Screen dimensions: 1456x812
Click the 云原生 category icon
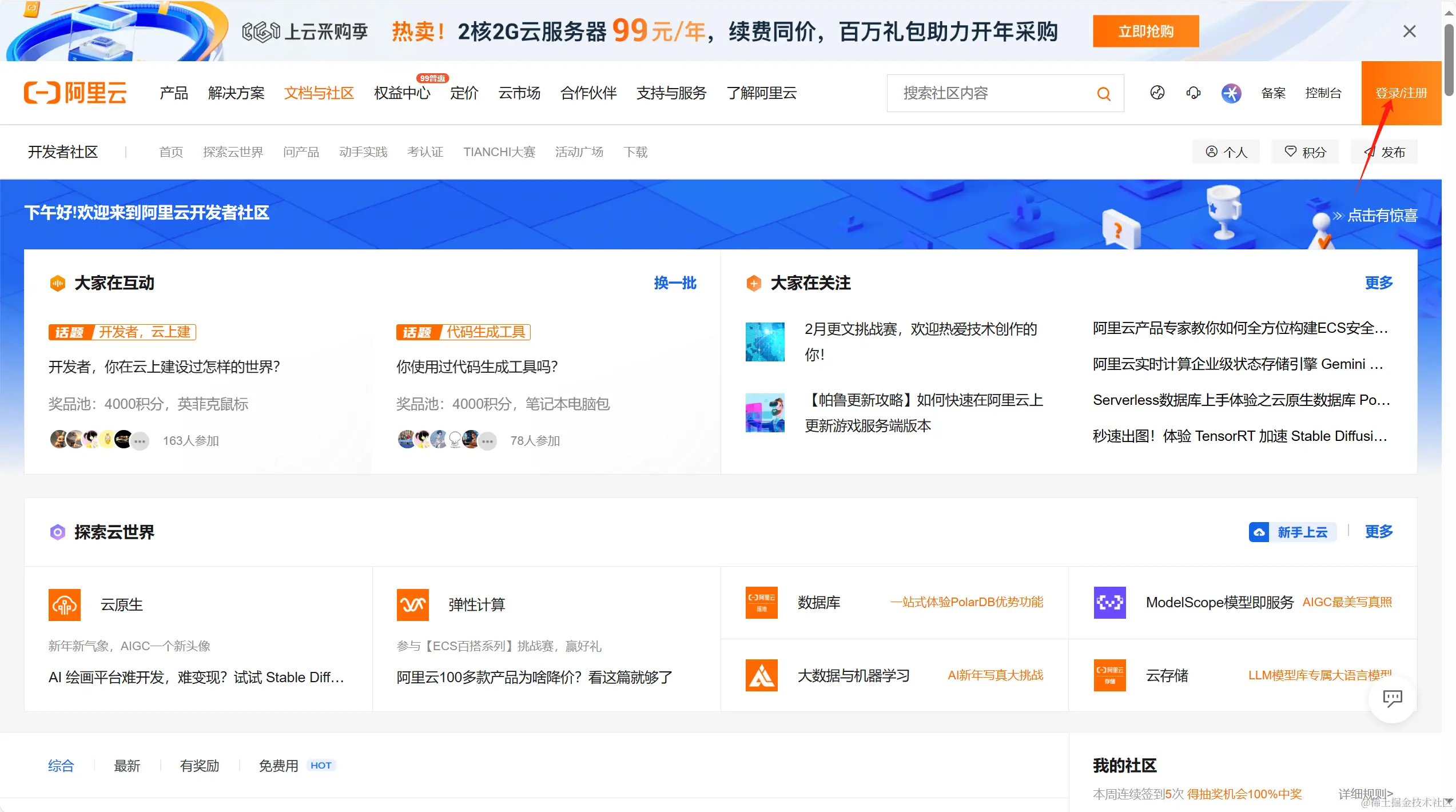coord(65,604)
